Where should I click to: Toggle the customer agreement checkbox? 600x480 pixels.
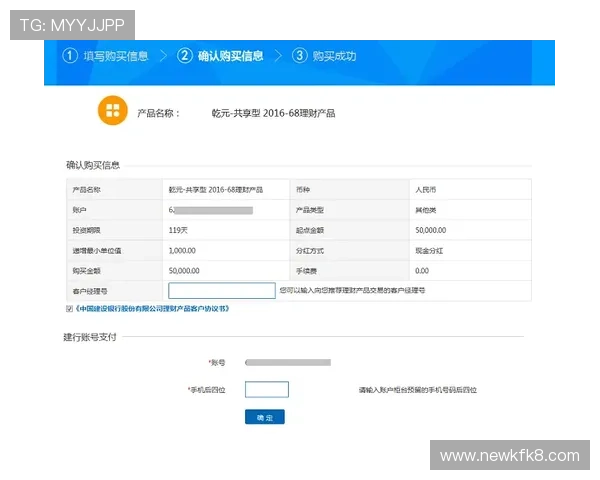69,309
